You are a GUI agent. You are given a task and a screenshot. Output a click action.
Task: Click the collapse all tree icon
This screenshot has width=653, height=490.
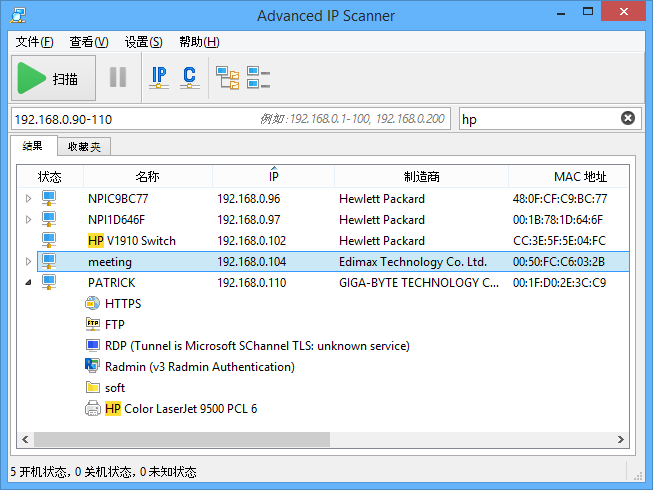258,77
